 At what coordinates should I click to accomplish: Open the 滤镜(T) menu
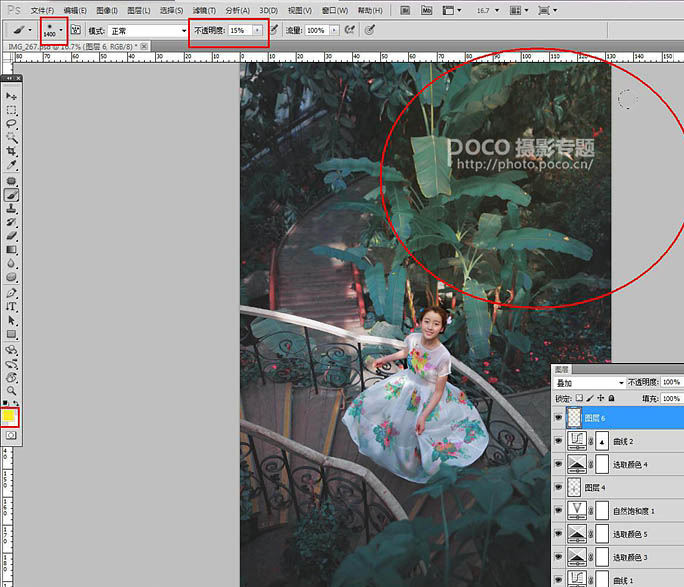click(x=205, y=10)
